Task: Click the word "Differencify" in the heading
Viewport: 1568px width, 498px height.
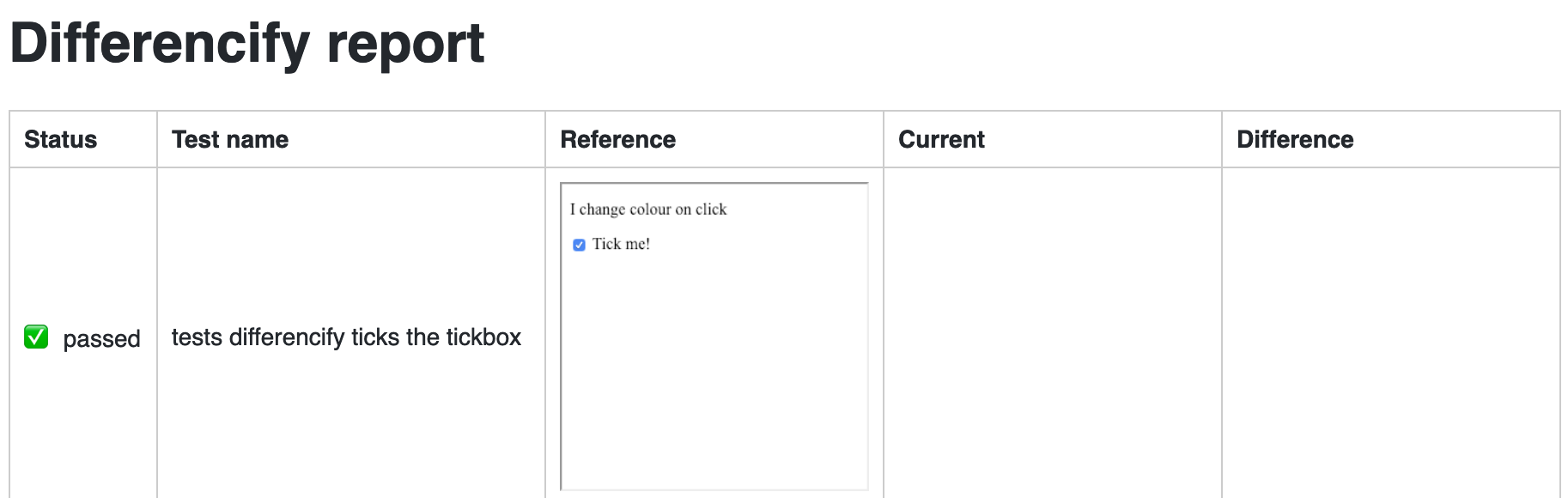Action: [160, 43]
